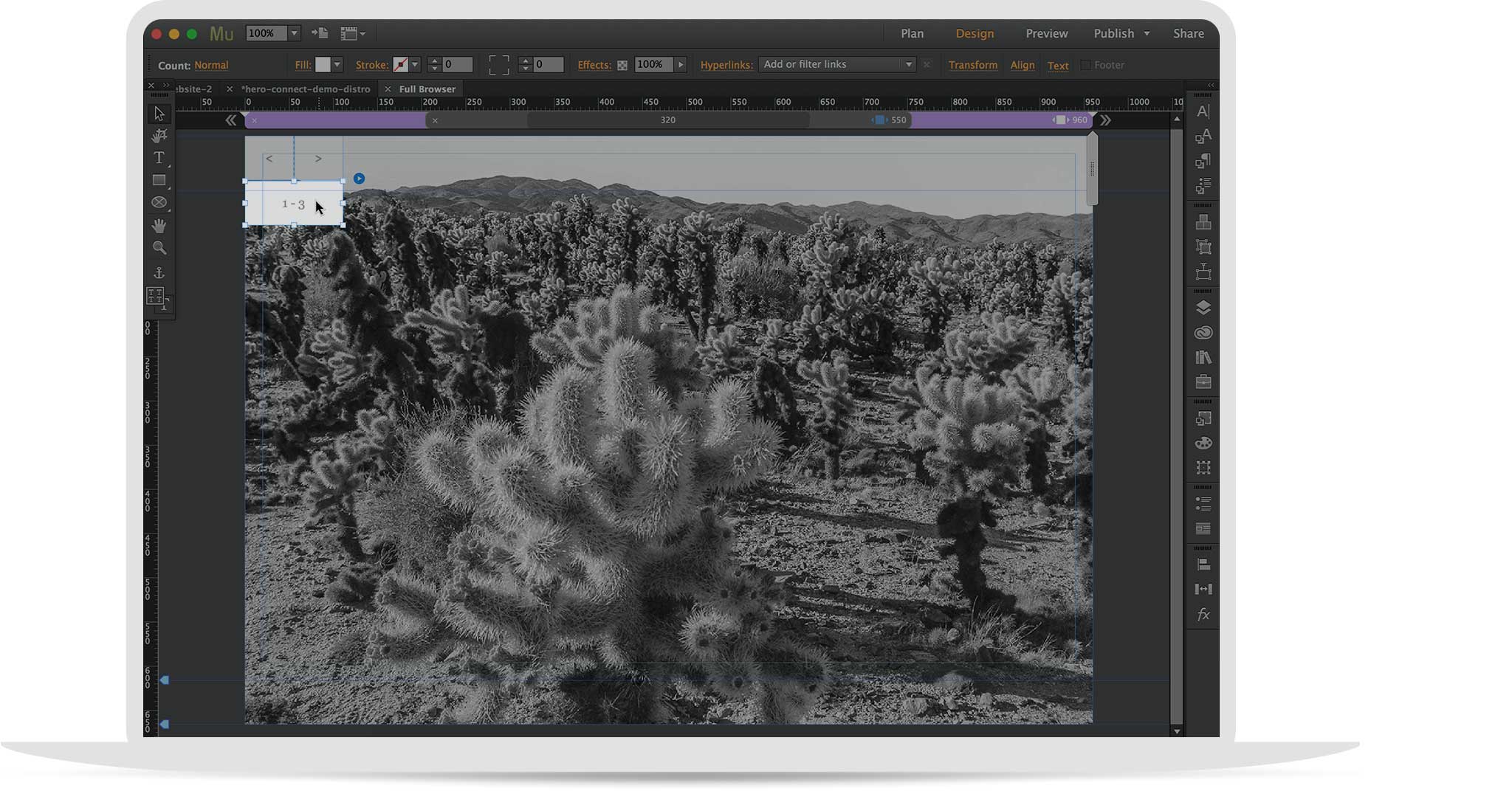Screen dimensions: 1512x794
Task: Open the Add or filter links dropdown
Action: [908, 65]
